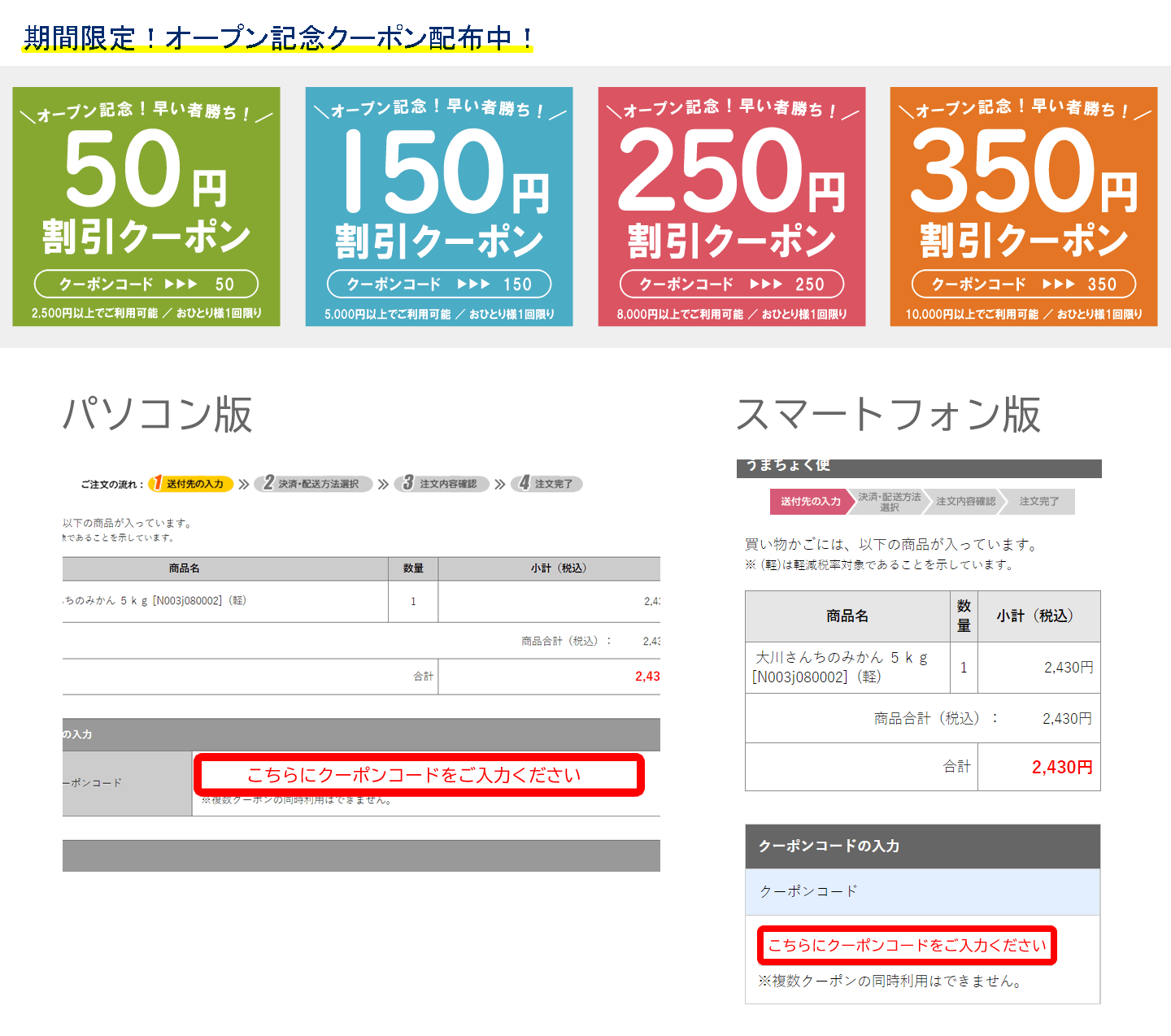Select coupon code 250 pill label
Image resolution: width=1171 pixels, height=1036 pixels.
[x=732, y=284]
